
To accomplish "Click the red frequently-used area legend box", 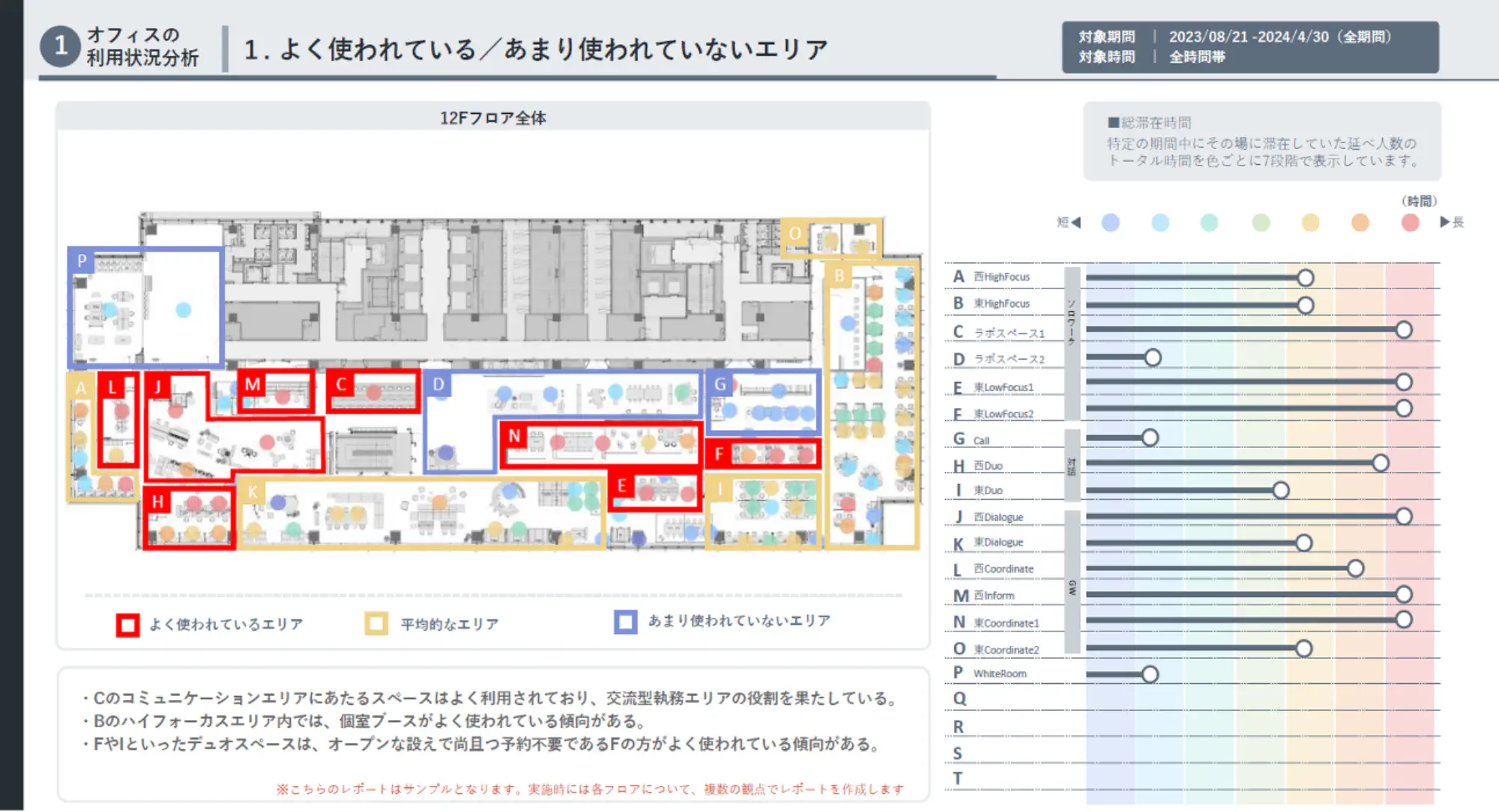I will click(x=128, y=625).
